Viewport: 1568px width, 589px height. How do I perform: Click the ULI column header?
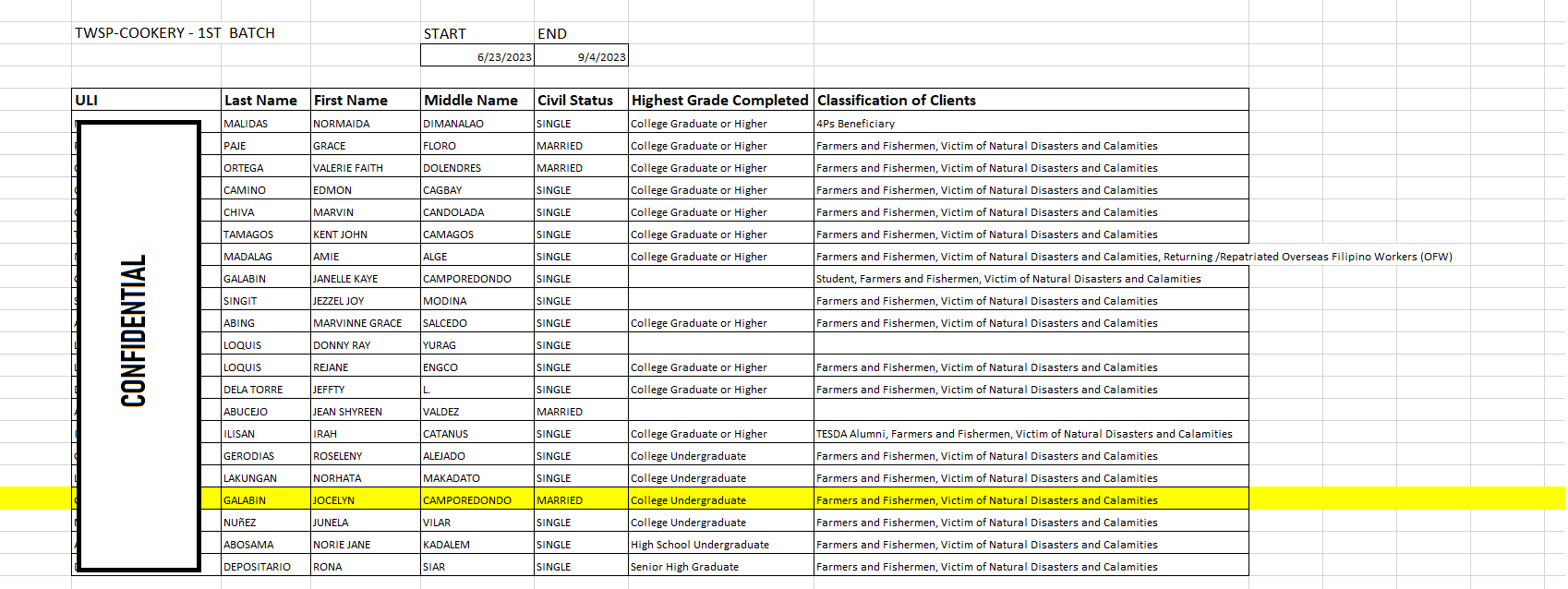point(147,100)
